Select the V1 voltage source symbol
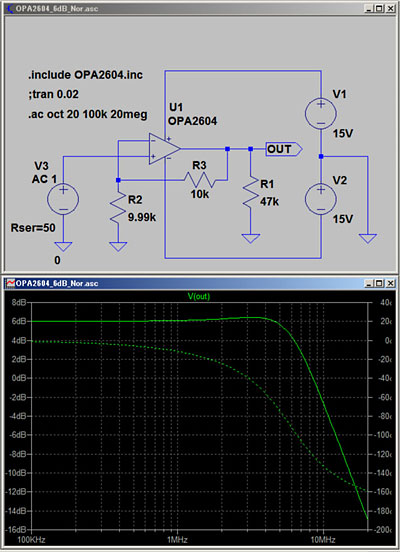 click(321, 113)
